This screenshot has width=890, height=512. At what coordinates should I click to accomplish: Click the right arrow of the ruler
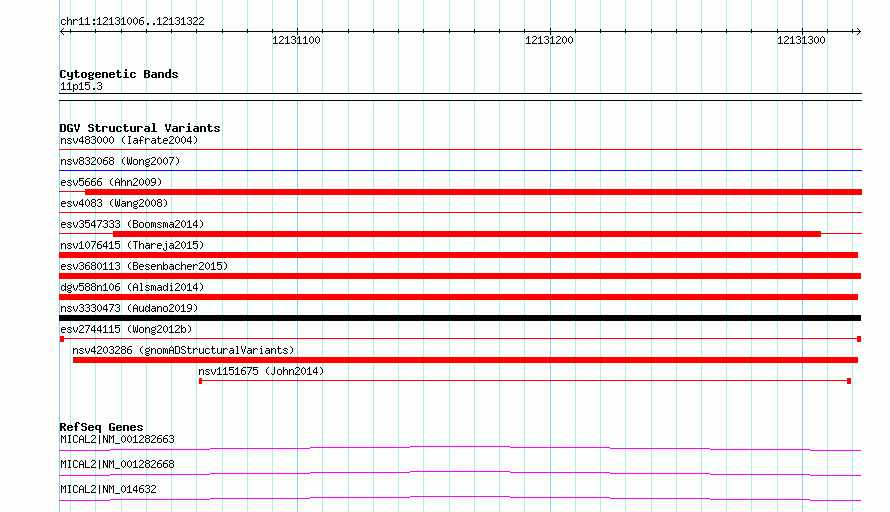(858, 31)
